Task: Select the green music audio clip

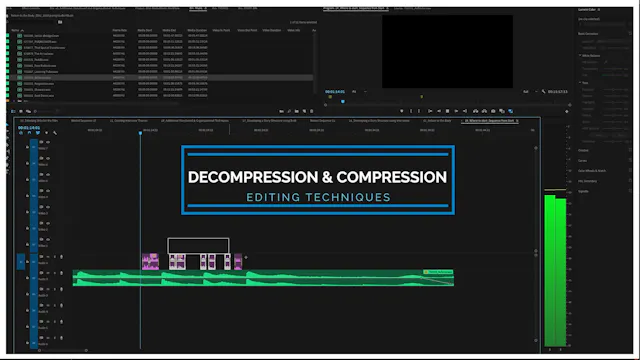Action: (x=263, y=278)
